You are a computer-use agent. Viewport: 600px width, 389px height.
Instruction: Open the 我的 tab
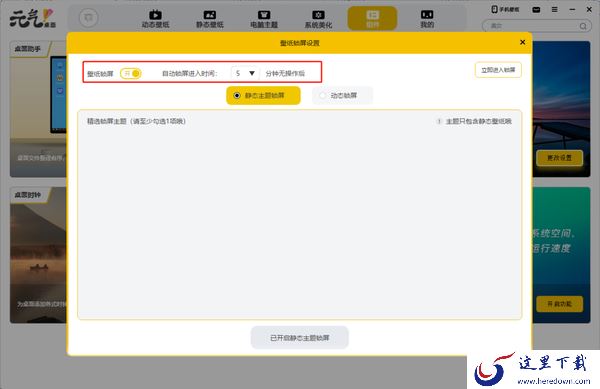(x=427, y=19)
